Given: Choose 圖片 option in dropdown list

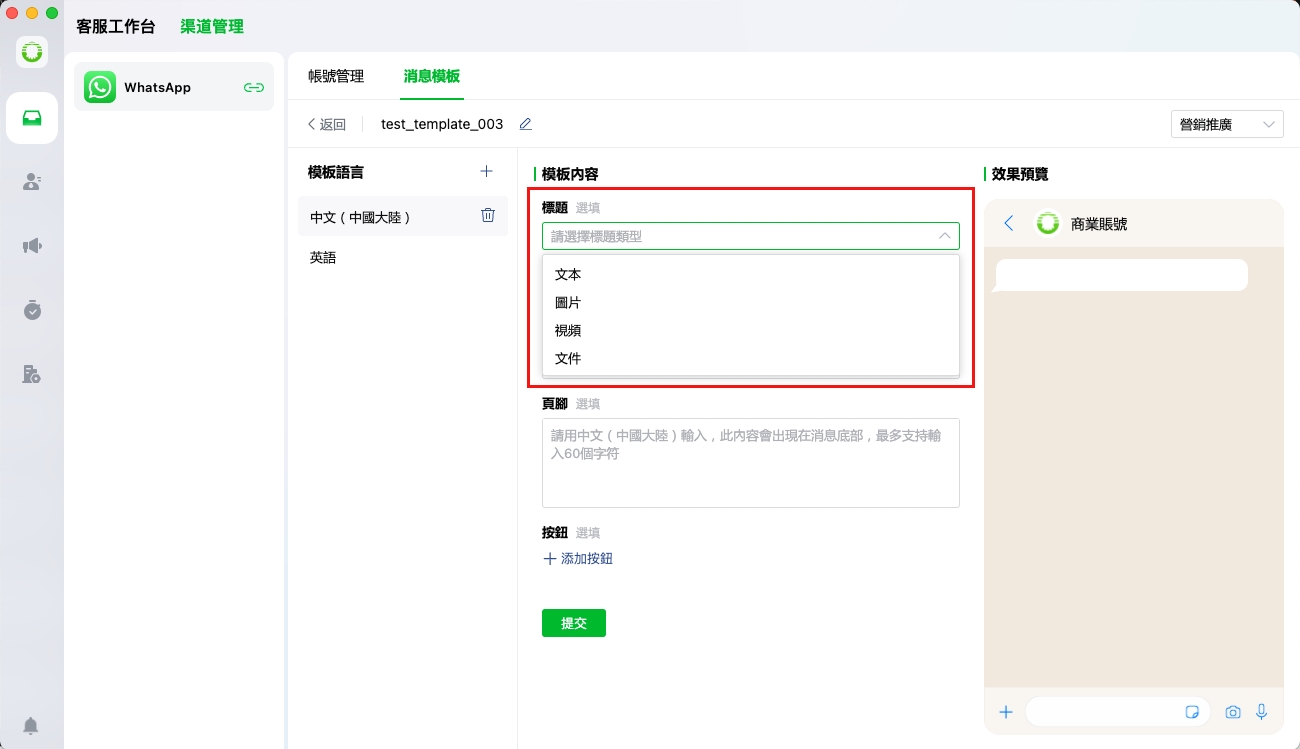Looking at the screenshot, I should click(x=568, y=302).
